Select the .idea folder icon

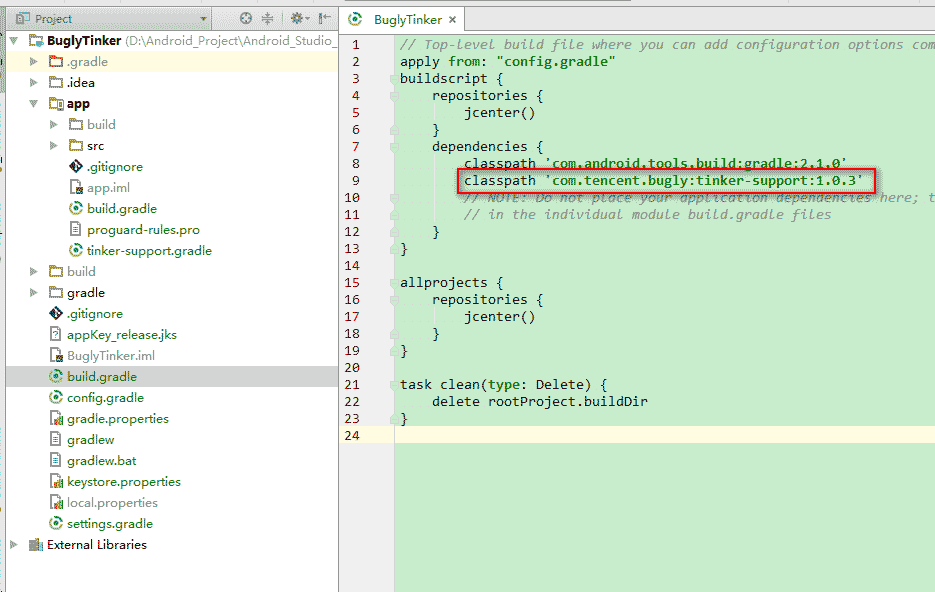(x=56, y=82)
